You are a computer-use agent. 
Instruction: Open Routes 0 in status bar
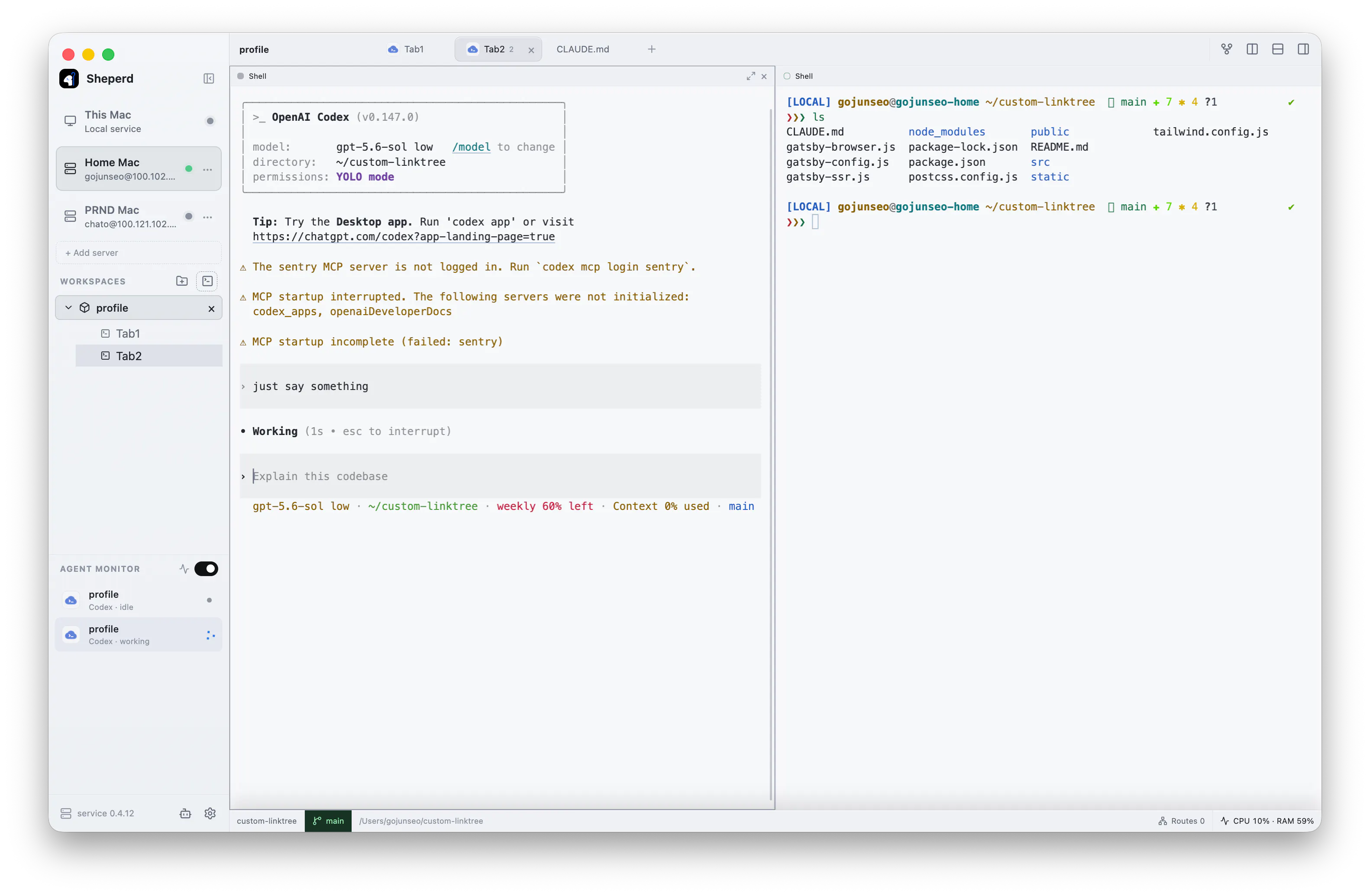point(1181,821)
